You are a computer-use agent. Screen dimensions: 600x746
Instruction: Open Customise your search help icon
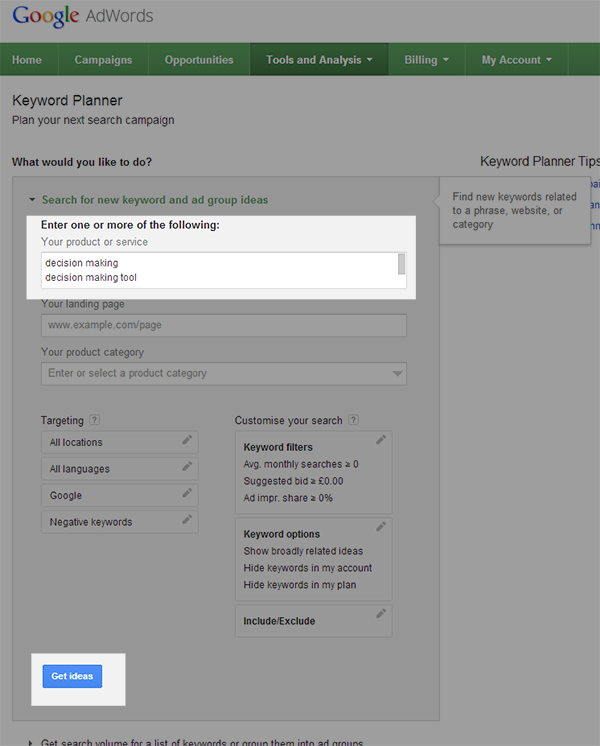(353, 420)
